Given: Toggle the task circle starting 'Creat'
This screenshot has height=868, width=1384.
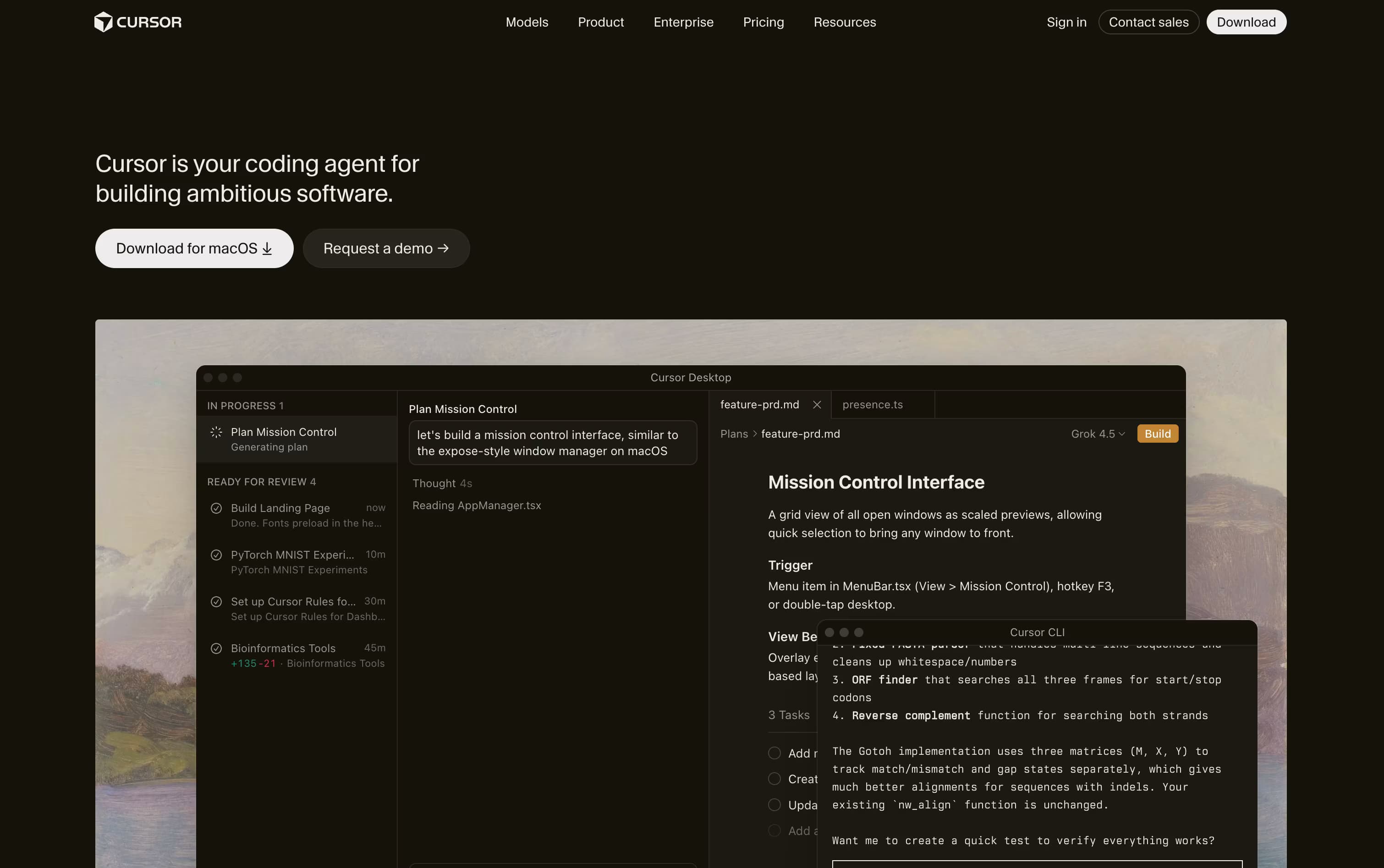Looking at the screenshot, I should click(774, 779).
